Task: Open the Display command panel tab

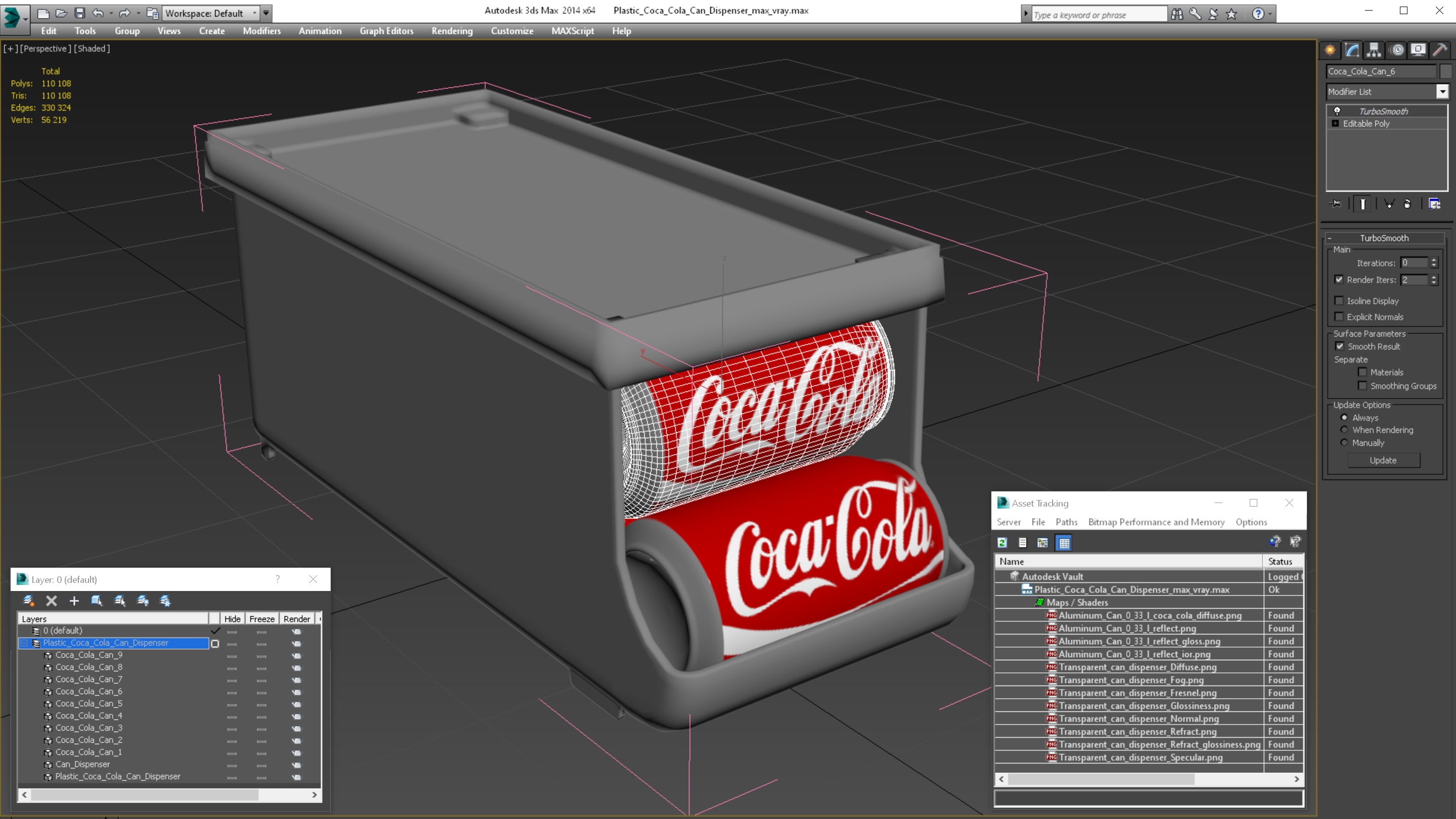Action: [x=1418, y=50]
